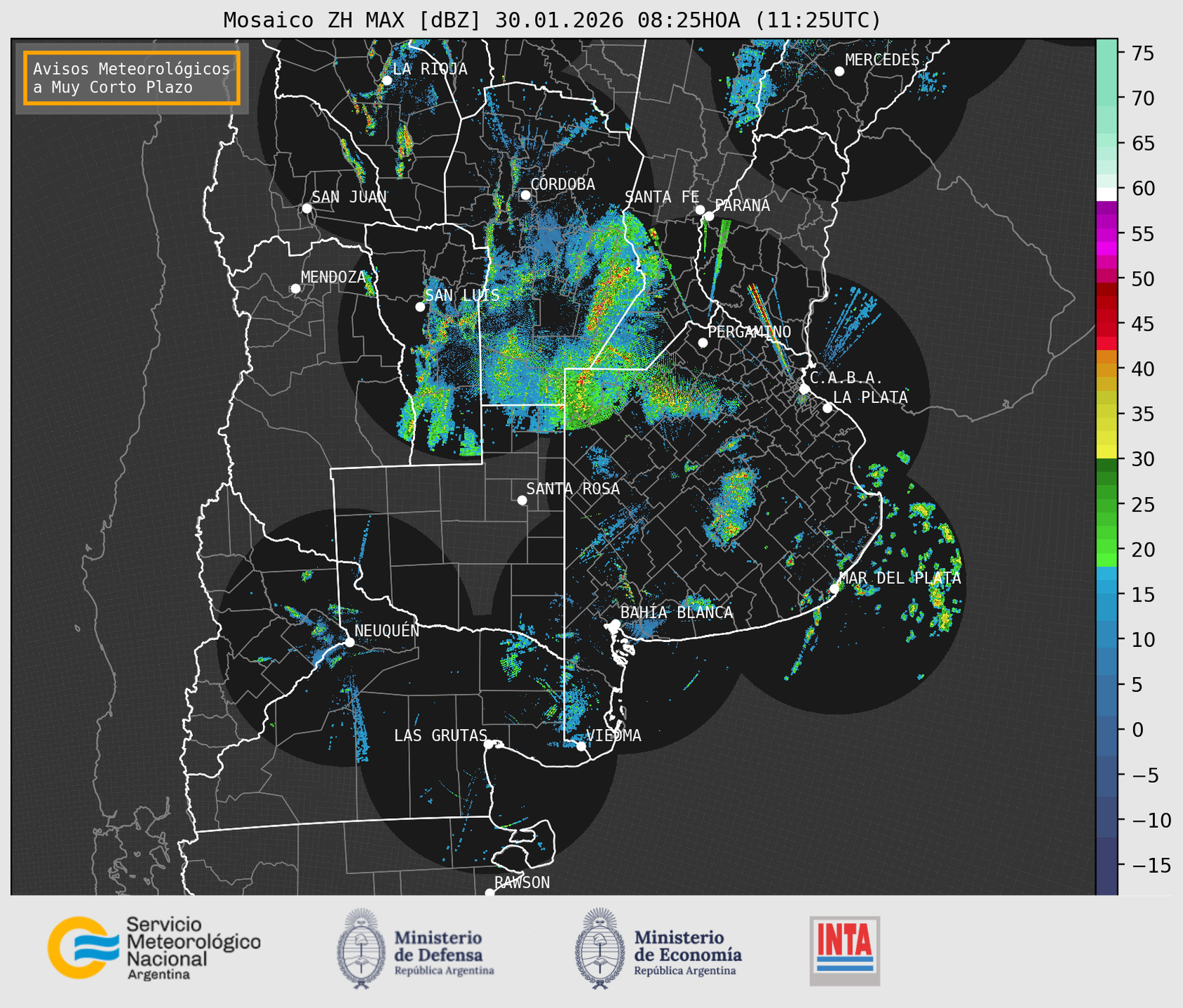
Task: Click the Ministerio de Defensa crest
Action: (x=361, y=948)
